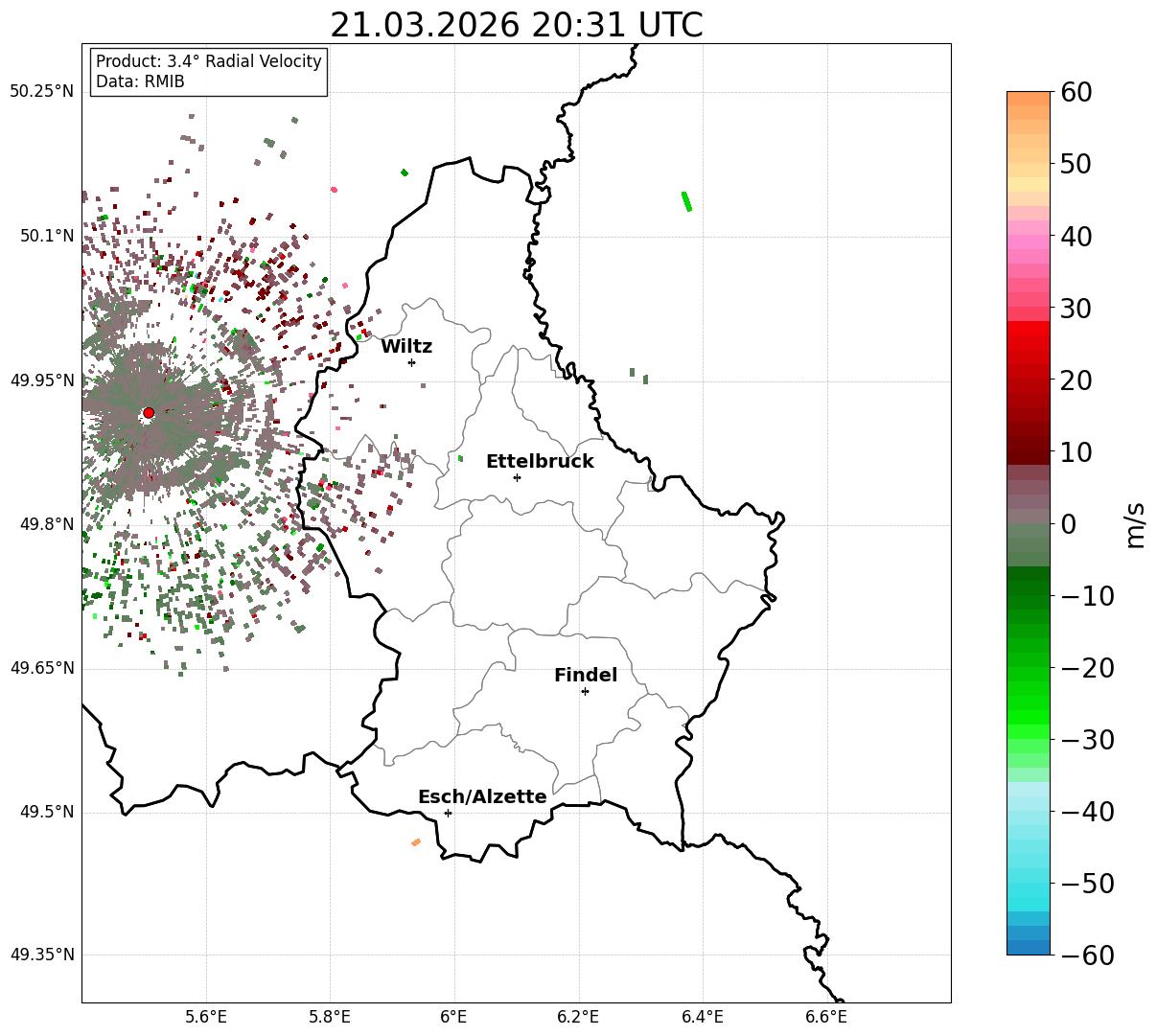Screen dimensions: 1157x1036
Task: Click the bright green -30 m/s colorbar band
Action: click(x=1029, y=731)
